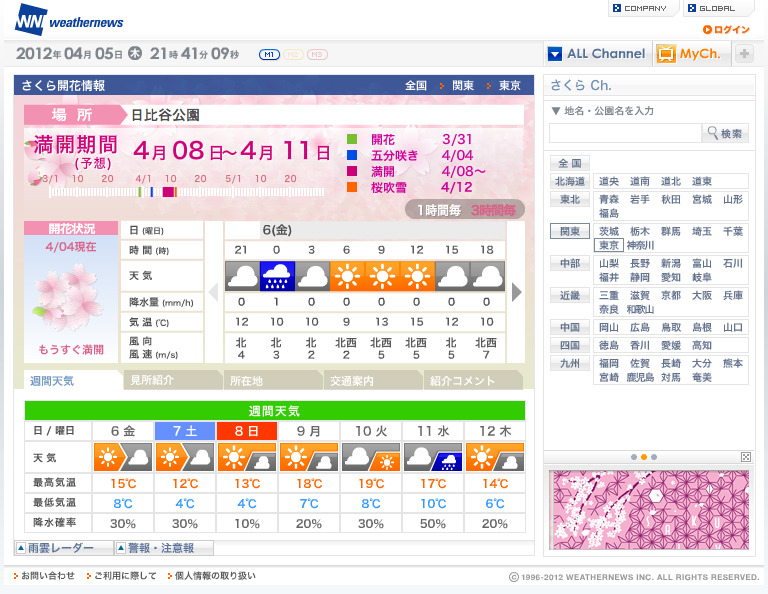The width and height of the screenshot is (768, 594).
Task: Open the 京都 prefecture link
Action: 671,295
